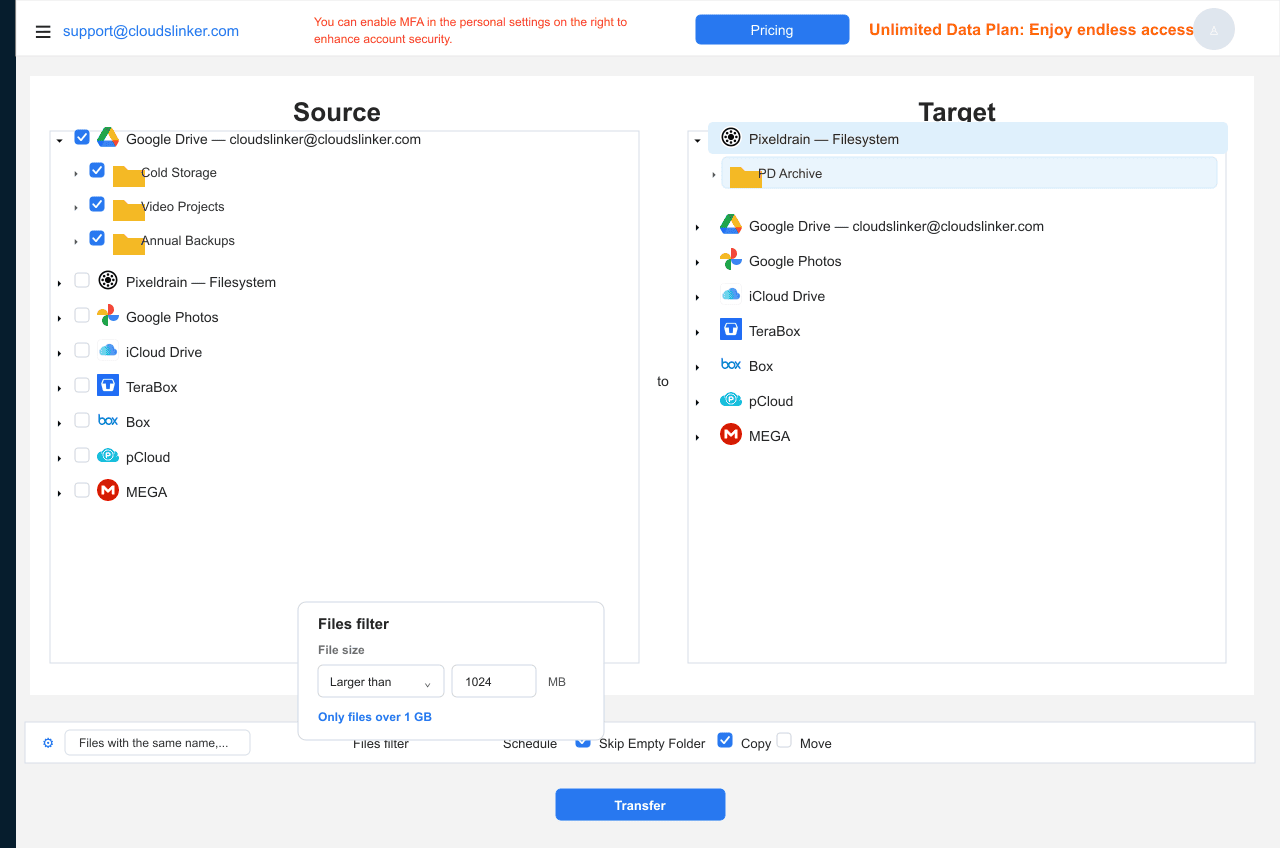This screenshot has height=848, width=1280.
Task: Click the Google Photos icon in Target
Action: point(731,260)
